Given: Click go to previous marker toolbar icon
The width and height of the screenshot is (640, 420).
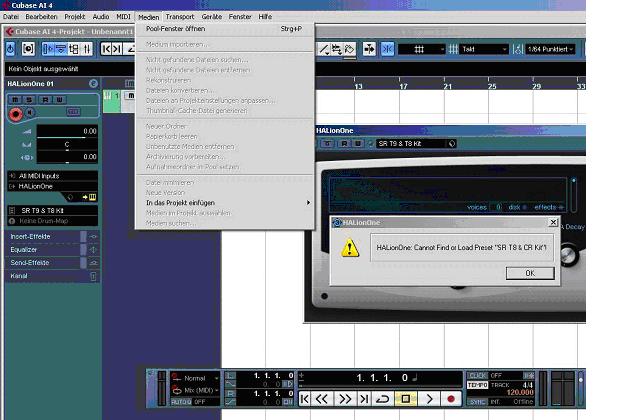Looking at the screenshot, I should tap(106, 49).
